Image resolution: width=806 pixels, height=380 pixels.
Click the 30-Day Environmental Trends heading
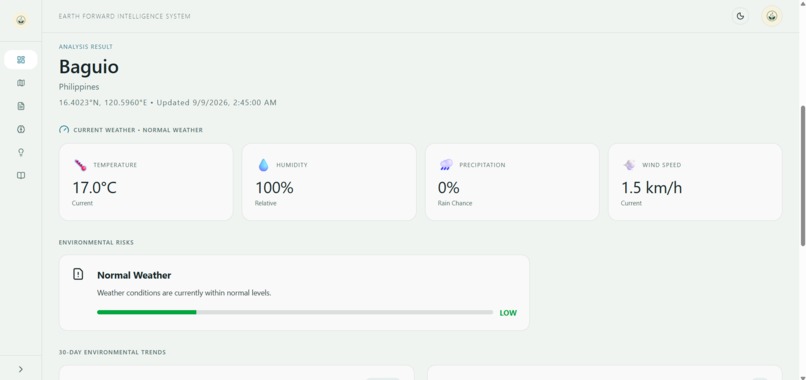pyautogui.click(x=113, y=352)
